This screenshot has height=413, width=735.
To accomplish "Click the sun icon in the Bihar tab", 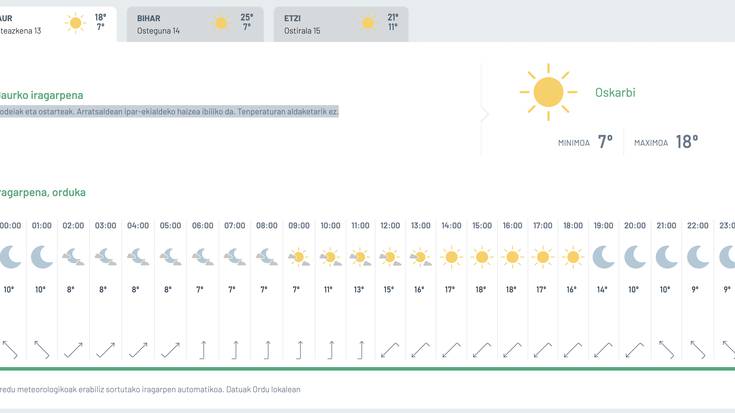I will tap(222, 23).
